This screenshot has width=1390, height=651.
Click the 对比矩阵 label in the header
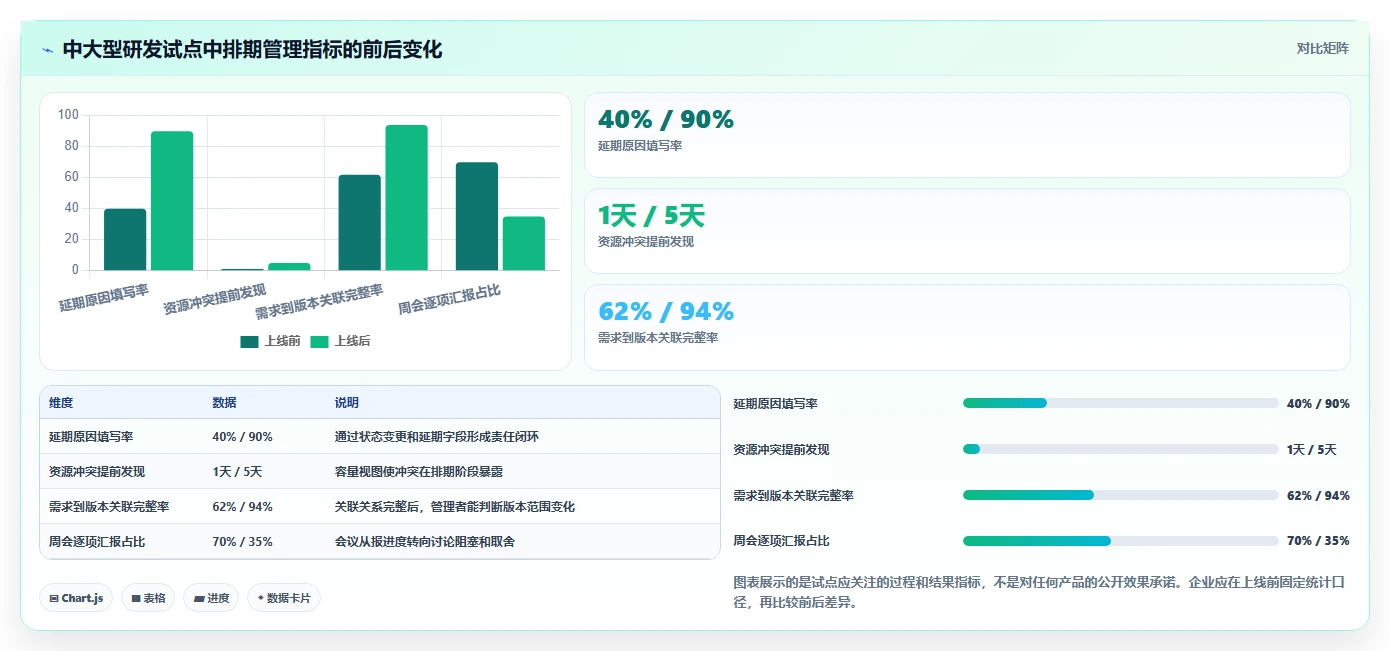tap(1322, 48)
